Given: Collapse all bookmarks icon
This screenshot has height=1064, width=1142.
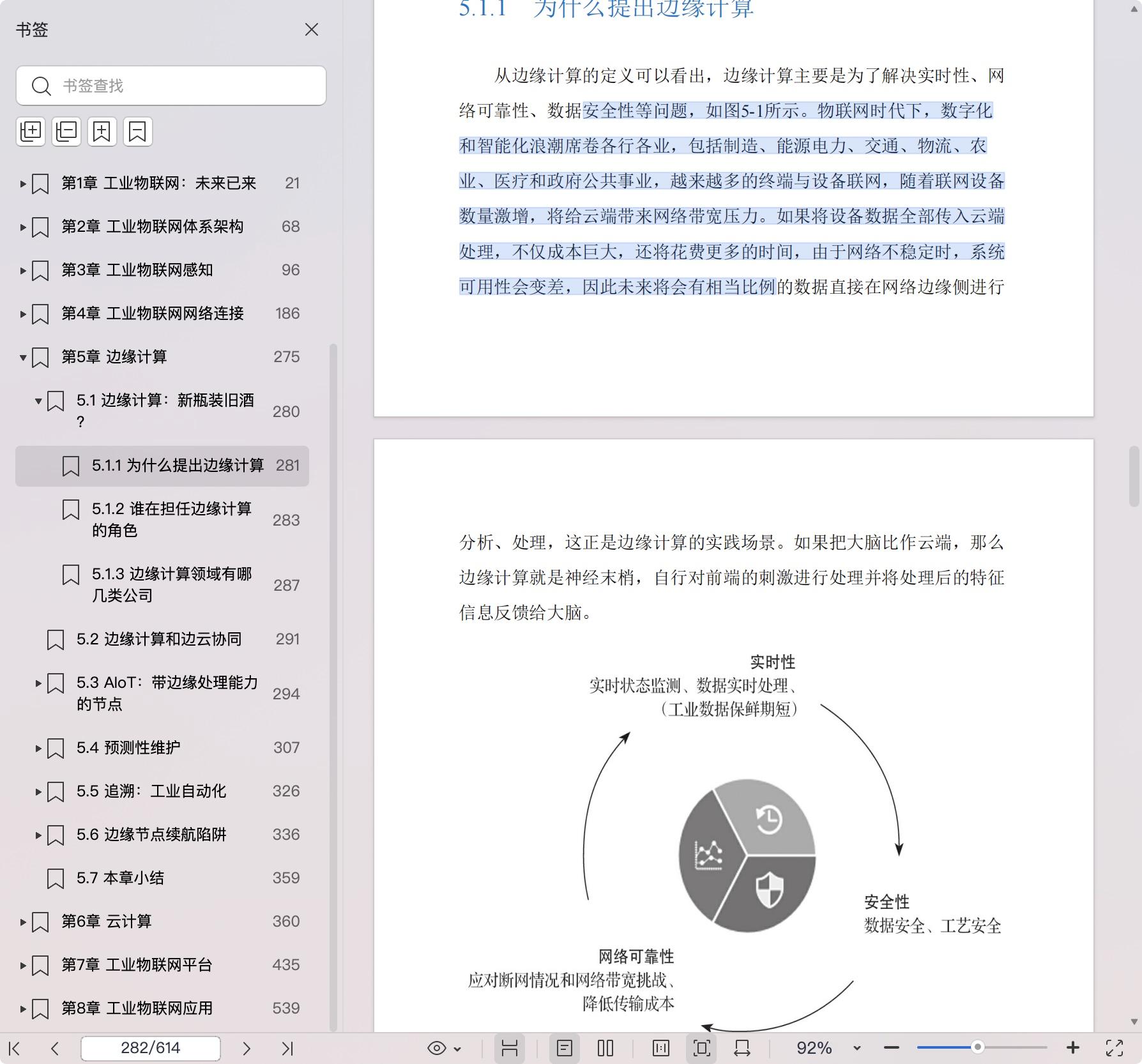Looking at the screenshot, I should (x=66, y=132).
